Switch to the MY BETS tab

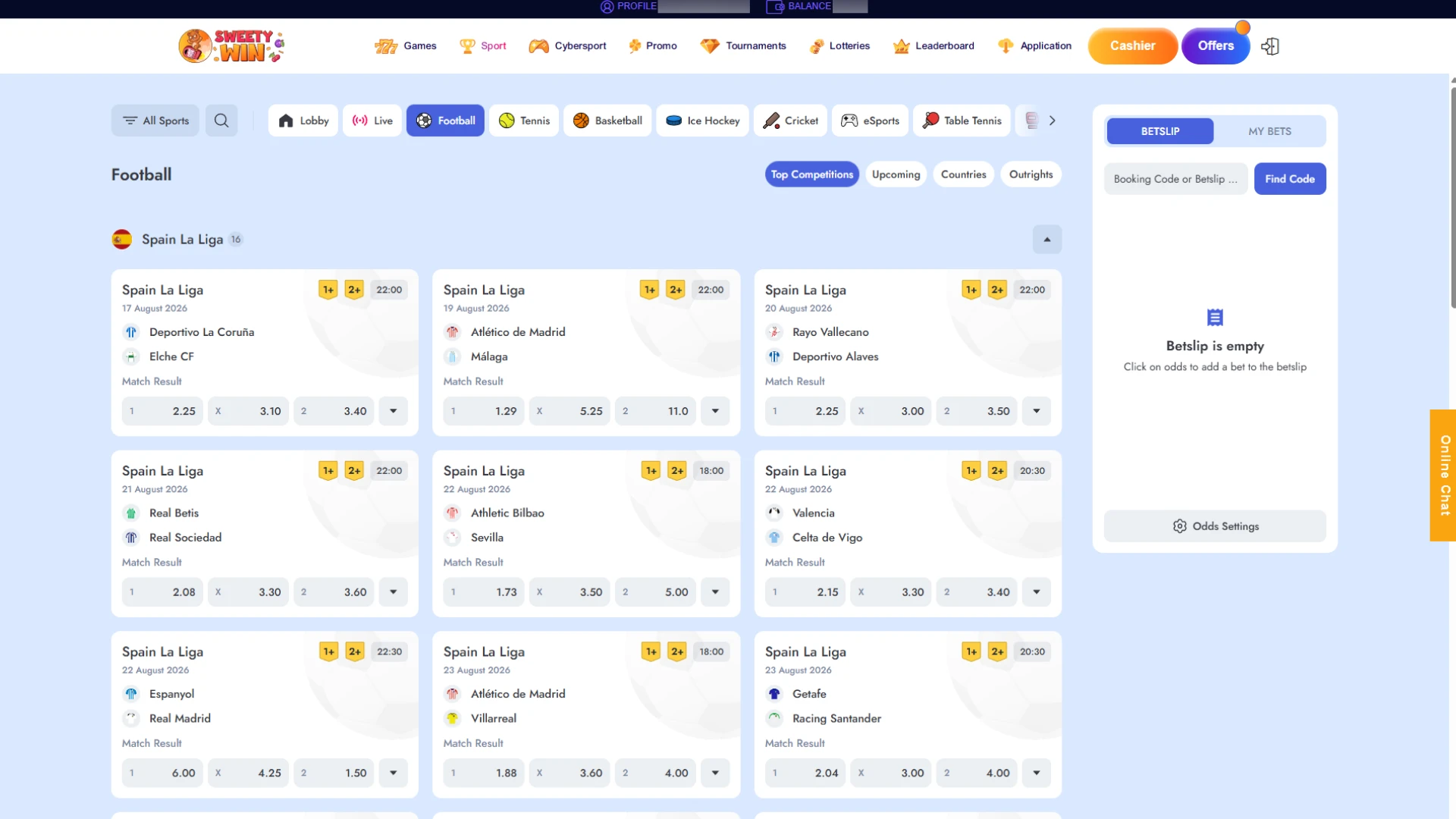pos(1269,131)
